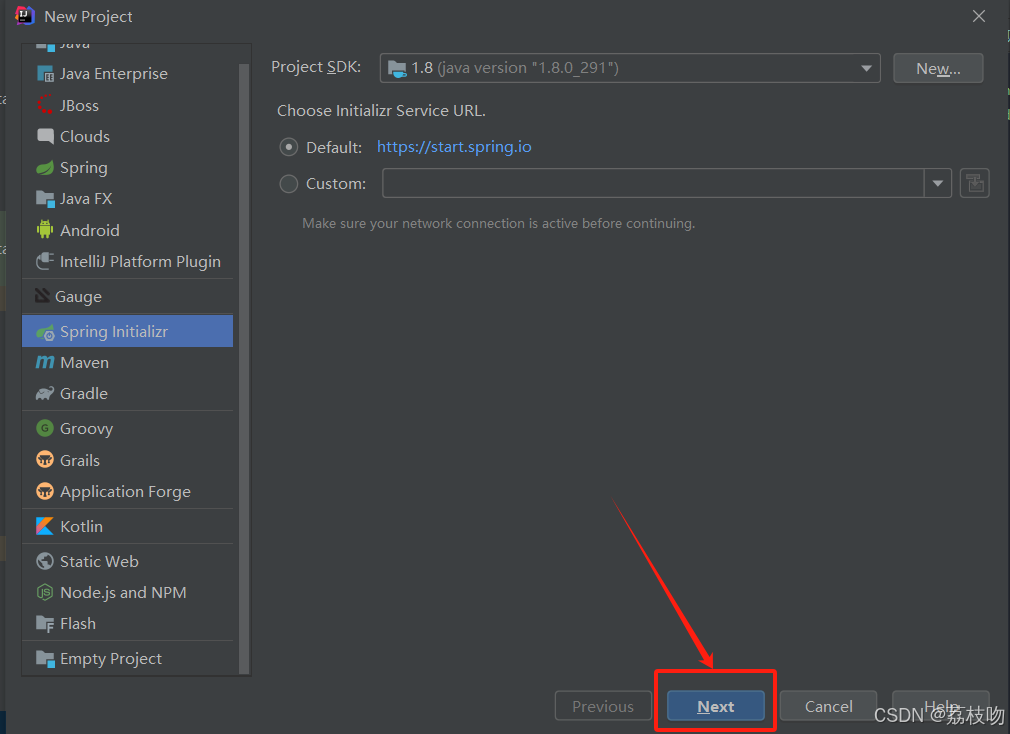This screenshot has height=734, width=1010.
Task: Click the Grails orange icon
Action: click(45, 460)
